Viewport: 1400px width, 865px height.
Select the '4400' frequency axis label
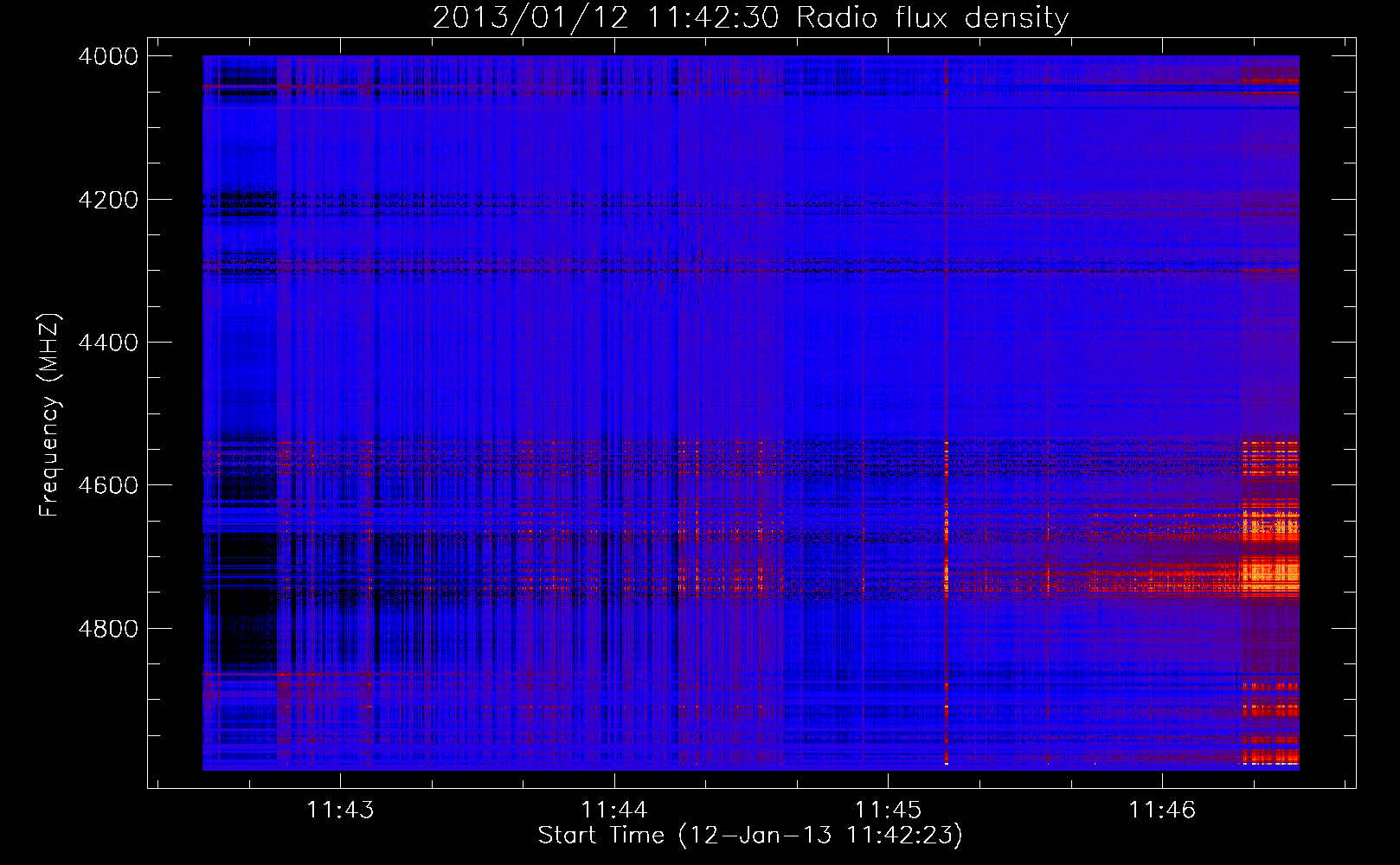tap(108, 343)
